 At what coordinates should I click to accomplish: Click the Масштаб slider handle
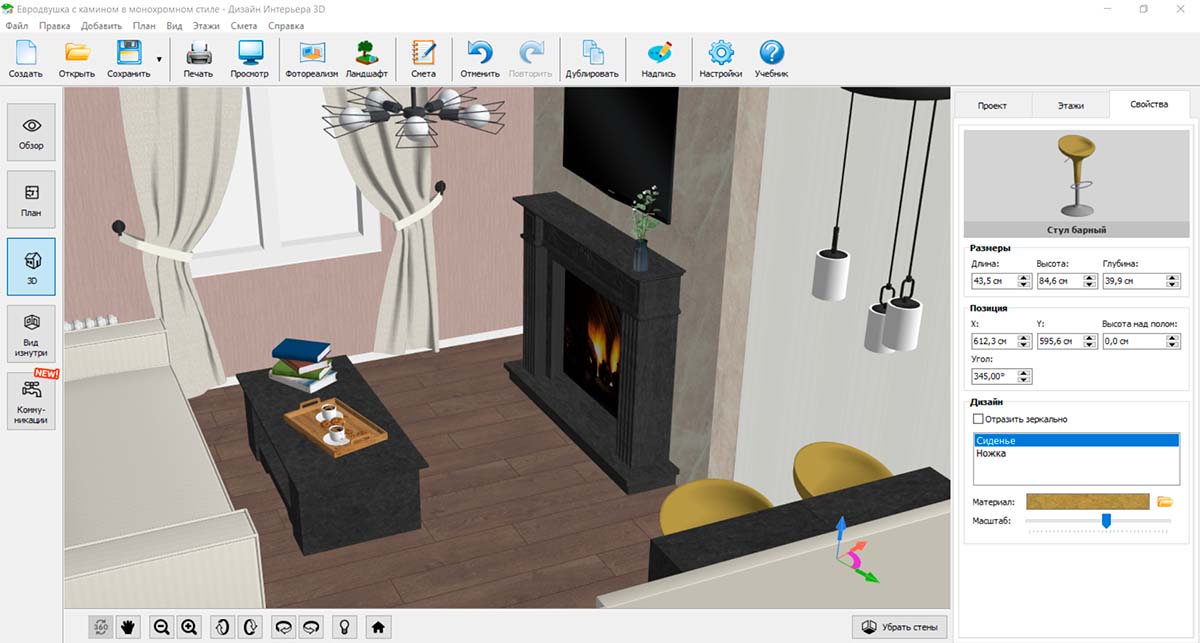point(1106,520)
